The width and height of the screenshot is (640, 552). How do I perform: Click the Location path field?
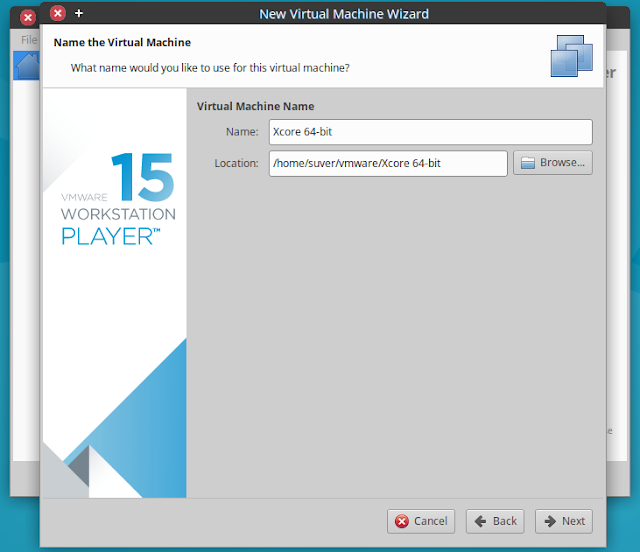[388, 163]
